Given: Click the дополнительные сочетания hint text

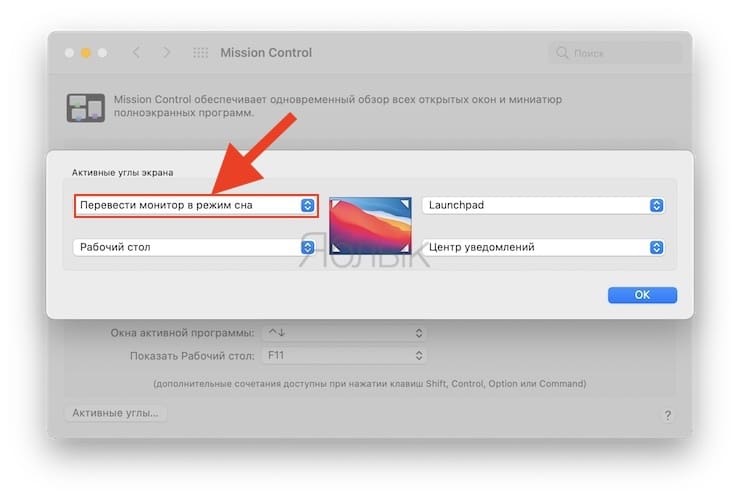Looking at the screenshot, I should click(x=370, y=384).
